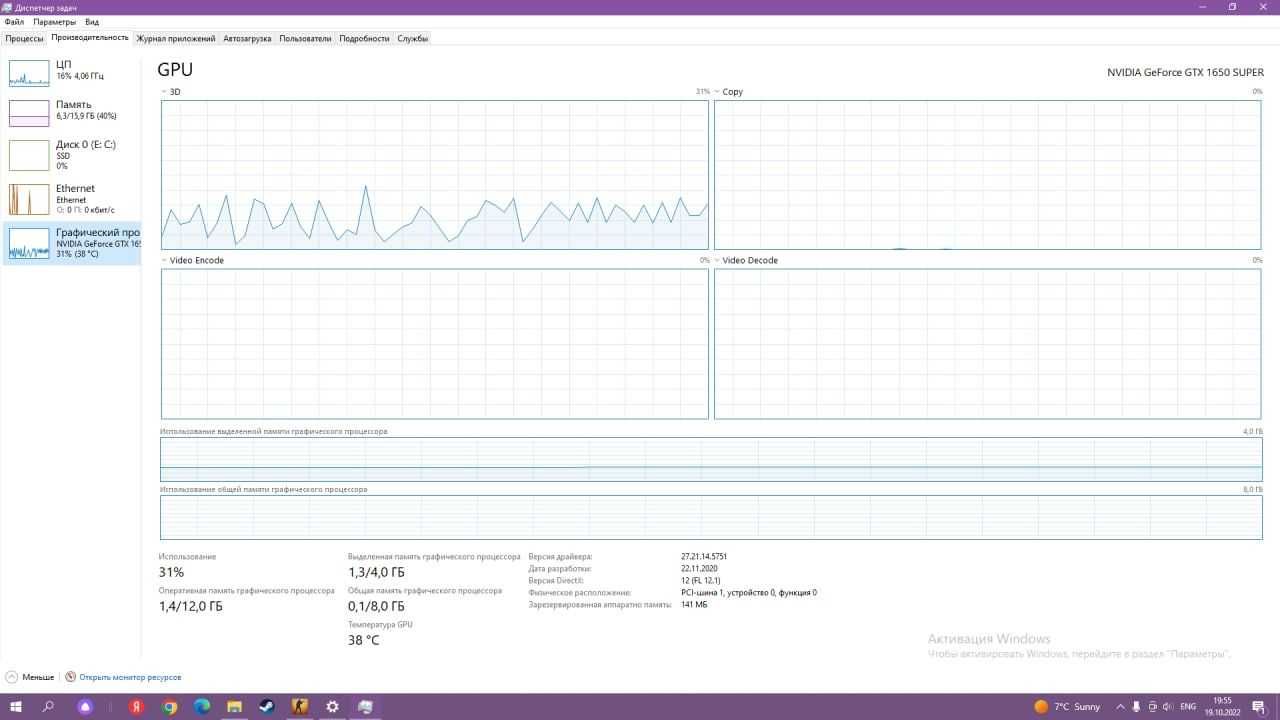Click the dedicated GPU memory graph
Screen dimensions: 1280x720
pyautogui.click(x=711, y=459)
